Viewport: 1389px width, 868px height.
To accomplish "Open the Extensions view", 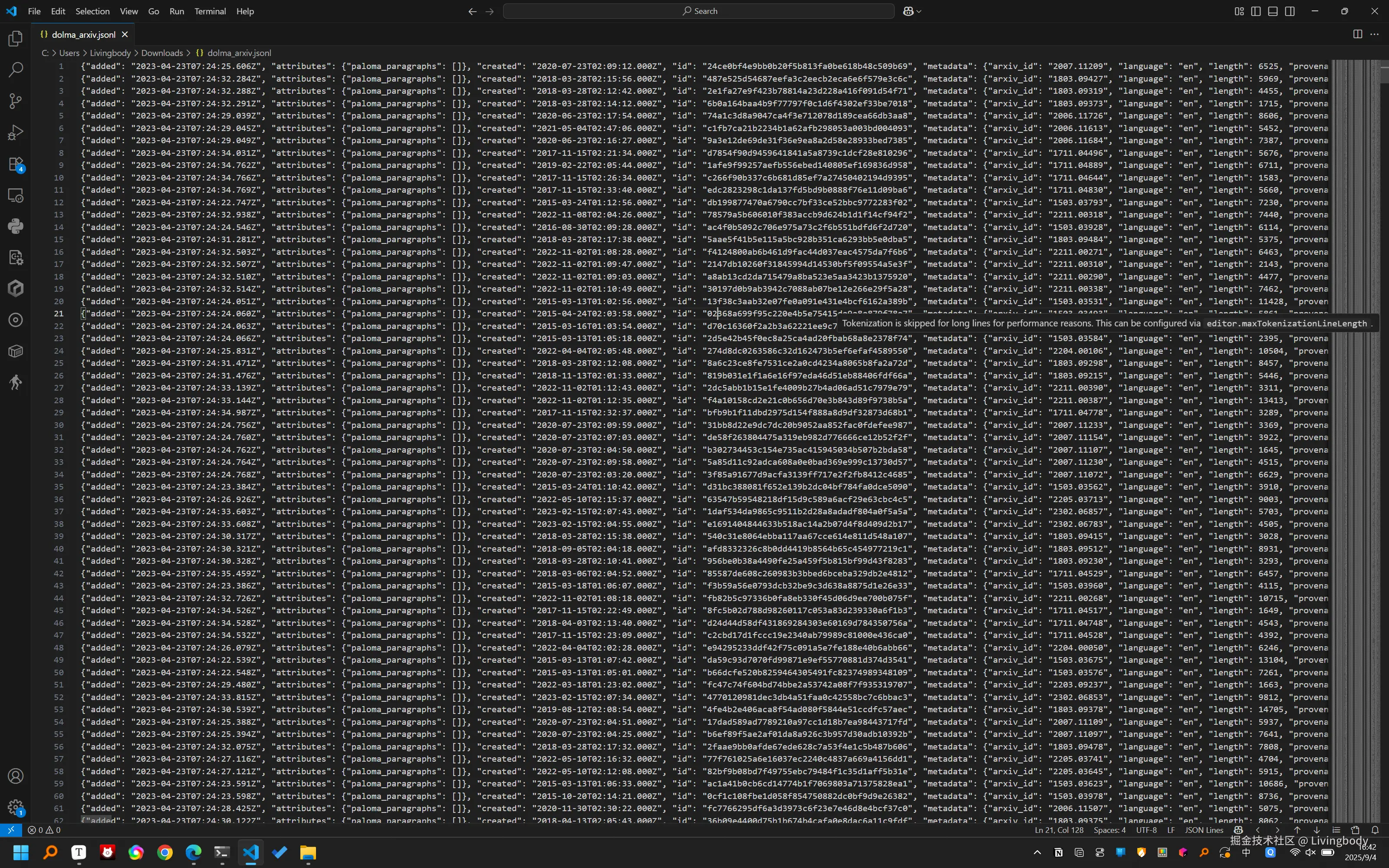I will [16, 164].
